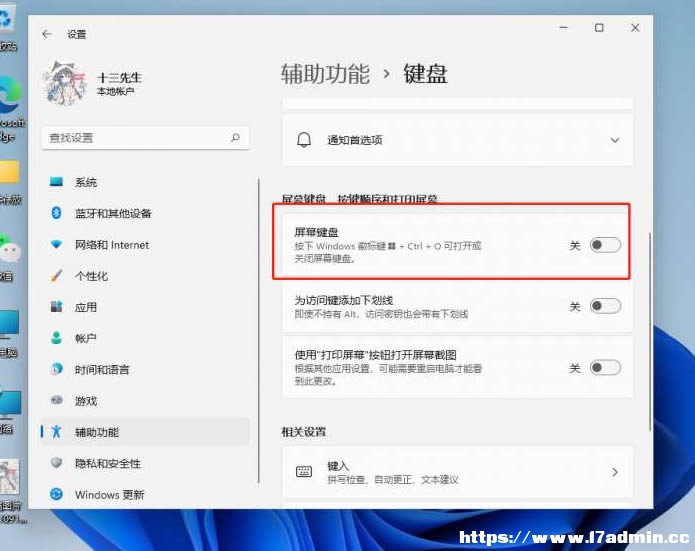Click the apps icon for 应用
This screenshot has width=695, height=551.
tap(56, 307)
